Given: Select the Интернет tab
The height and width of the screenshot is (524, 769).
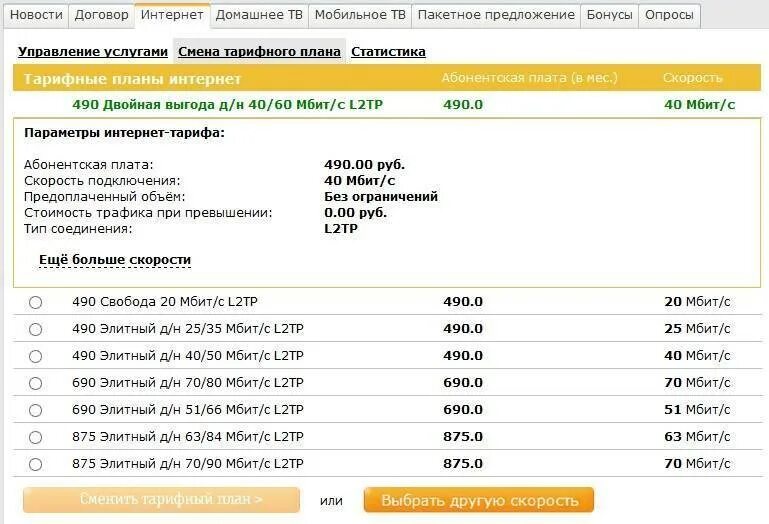Looking at the screenshot, I should 172,15.
